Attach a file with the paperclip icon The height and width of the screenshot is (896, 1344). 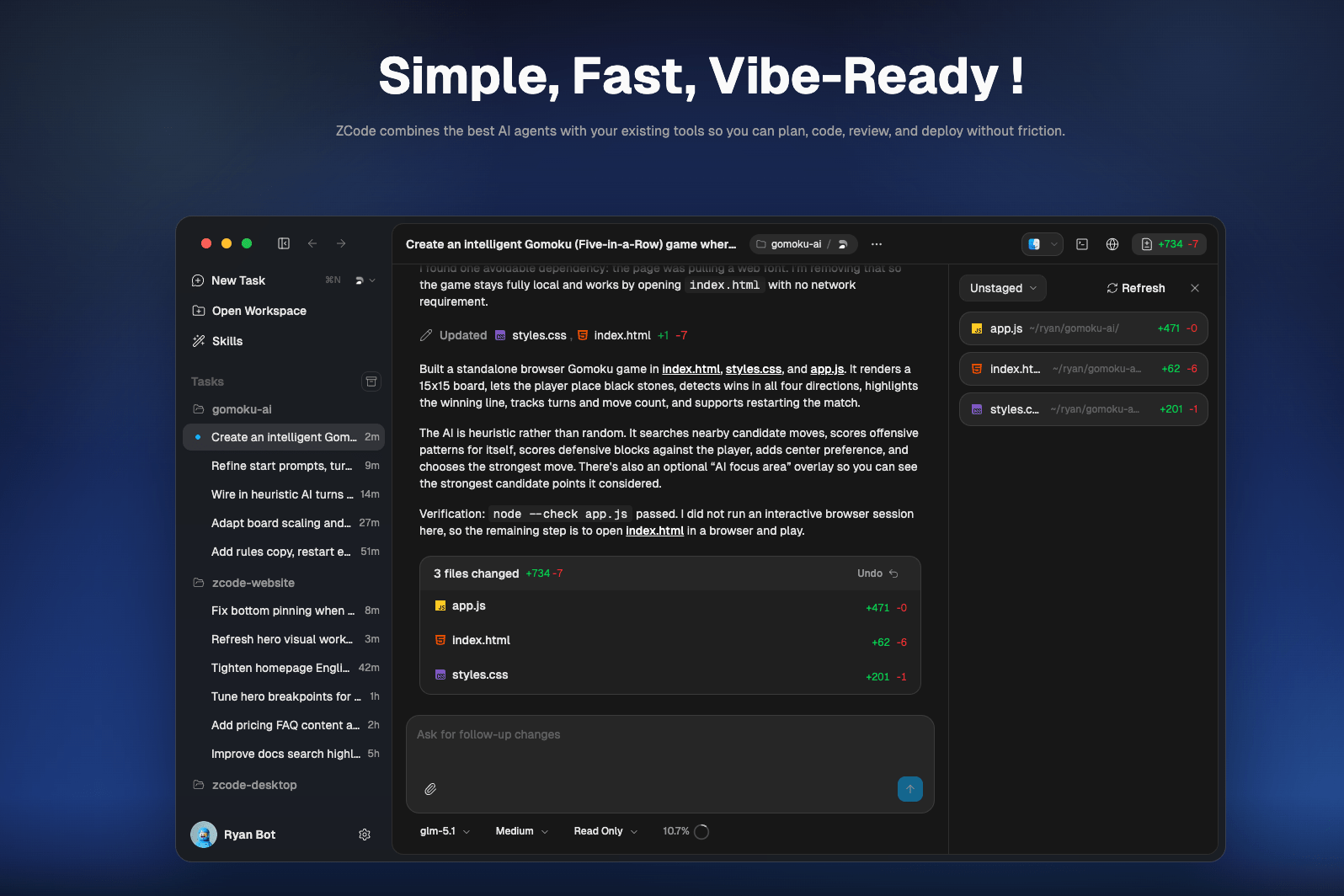pos(430,789)
